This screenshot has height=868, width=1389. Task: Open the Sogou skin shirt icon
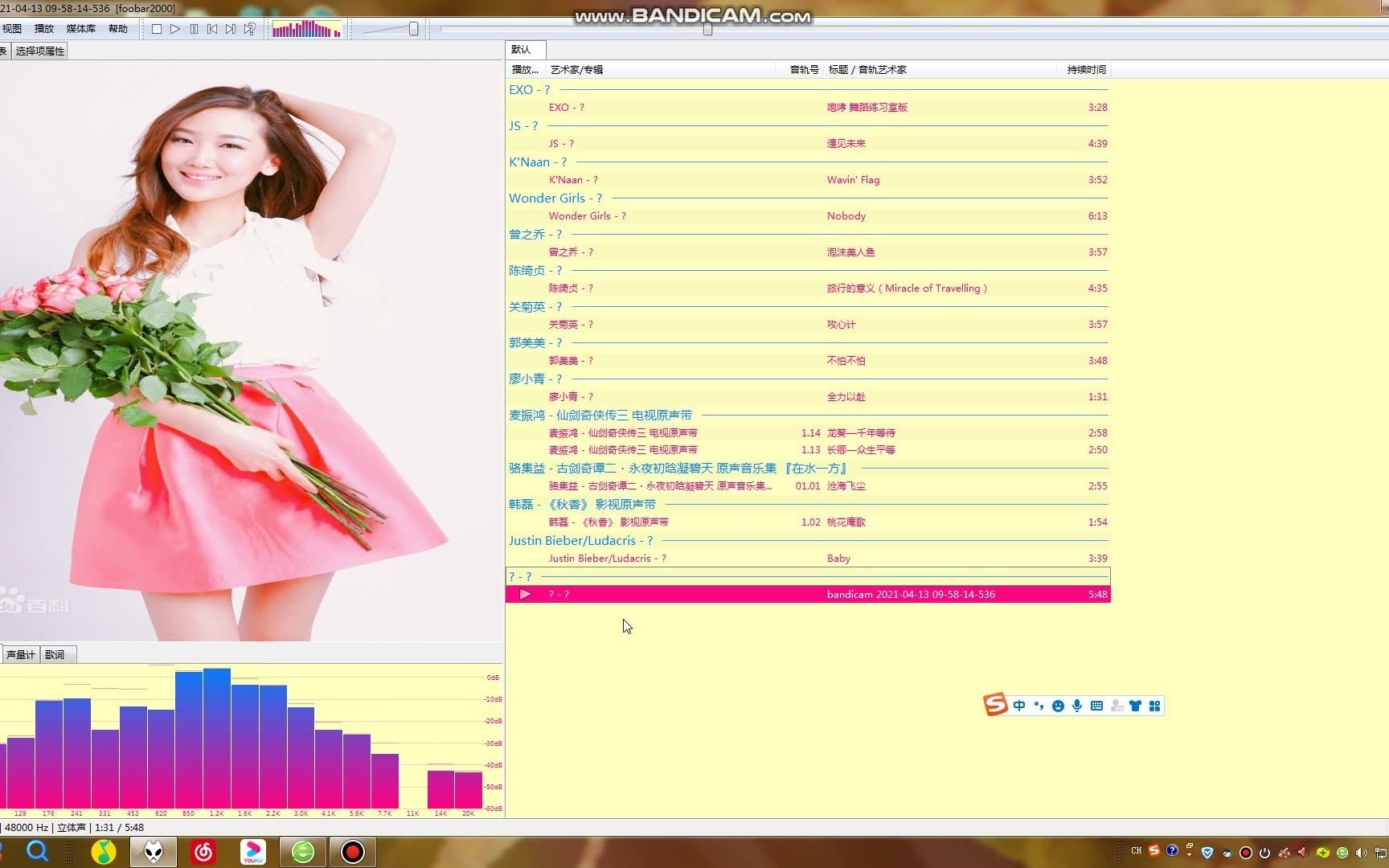coord(1135,706)
